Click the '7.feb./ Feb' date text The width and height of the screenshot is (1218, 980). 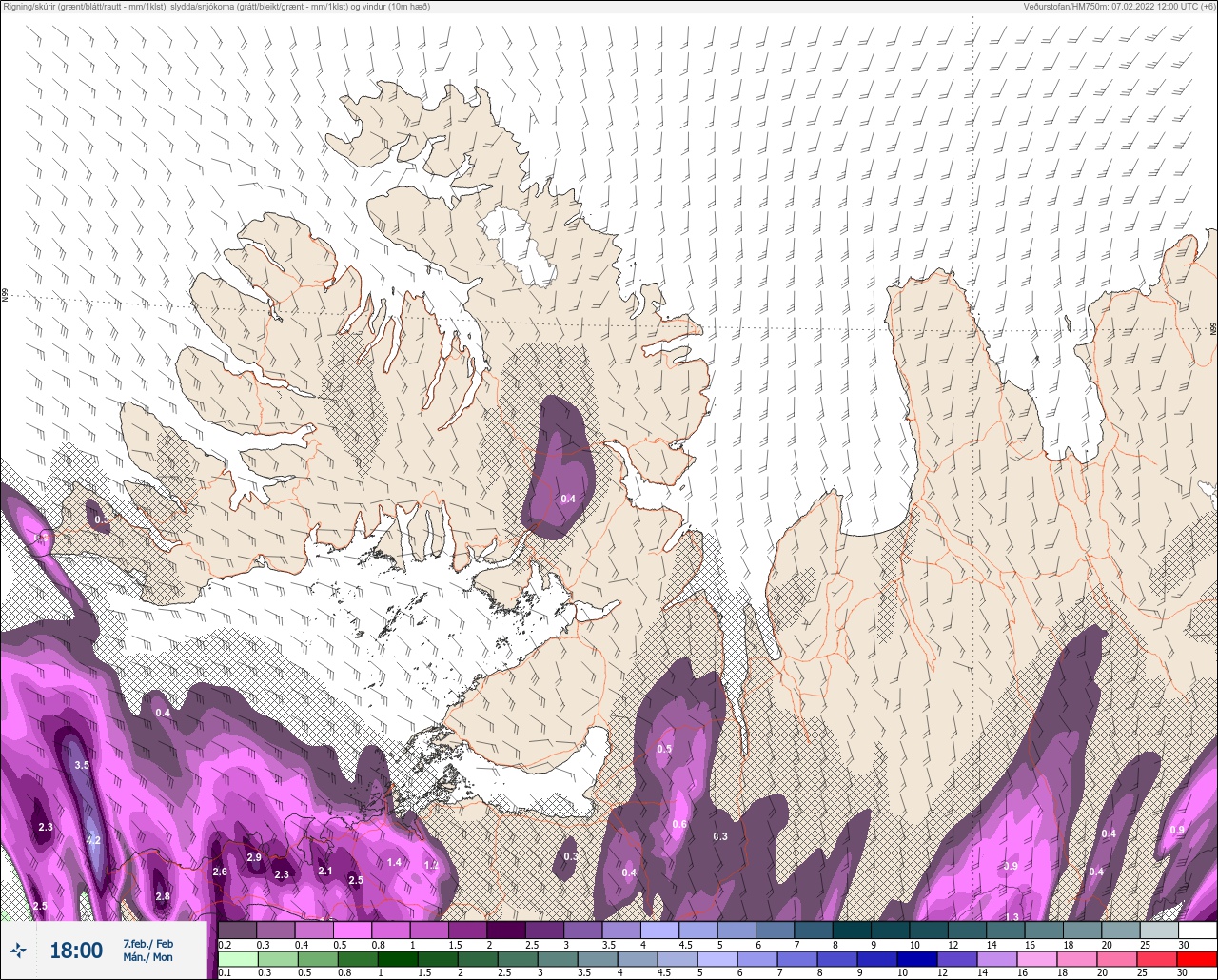tap(147, 943)
